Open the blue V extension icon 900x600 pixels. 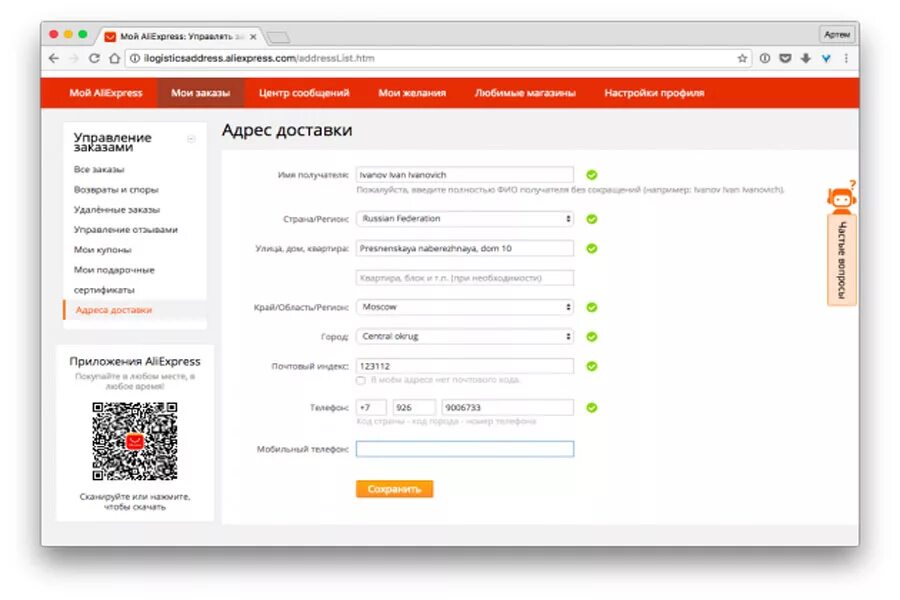[x=826, y=59]
